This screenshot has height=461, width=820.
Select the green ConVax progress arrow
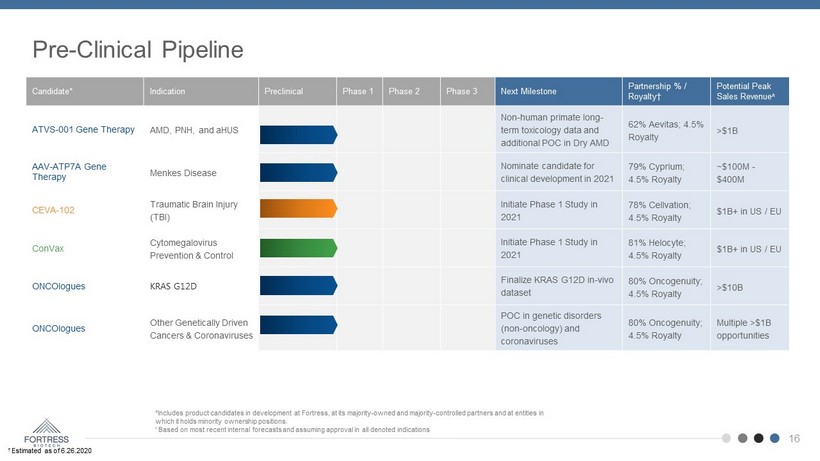(x=296, y=248)
